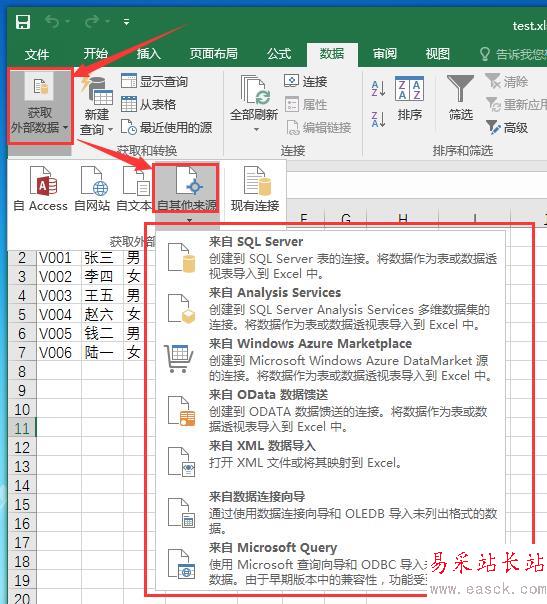Open the 排序 sort dialog
The image size is (547, 604).
pyautogui.click(x=409, y=99)
